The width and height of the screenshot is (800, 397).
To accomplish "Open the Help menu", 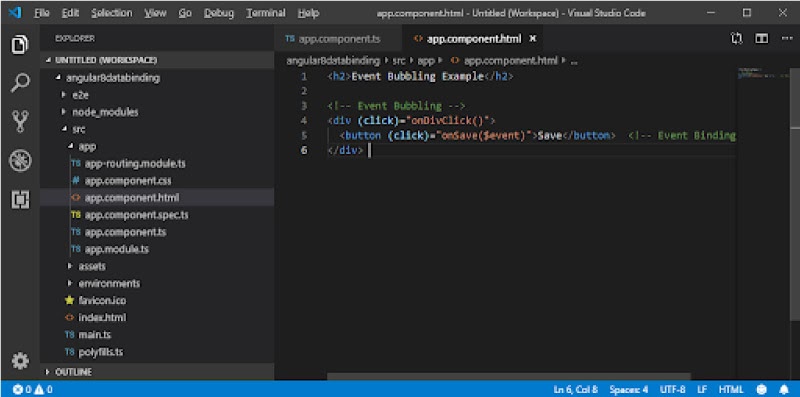I will tap(308, 13).
